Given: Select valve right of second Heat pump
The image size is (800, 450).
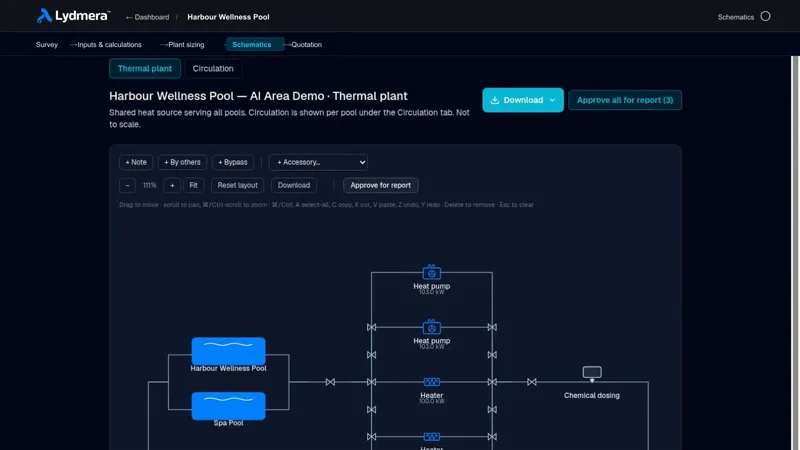Looking at the screenshot, I should point(492,327).
